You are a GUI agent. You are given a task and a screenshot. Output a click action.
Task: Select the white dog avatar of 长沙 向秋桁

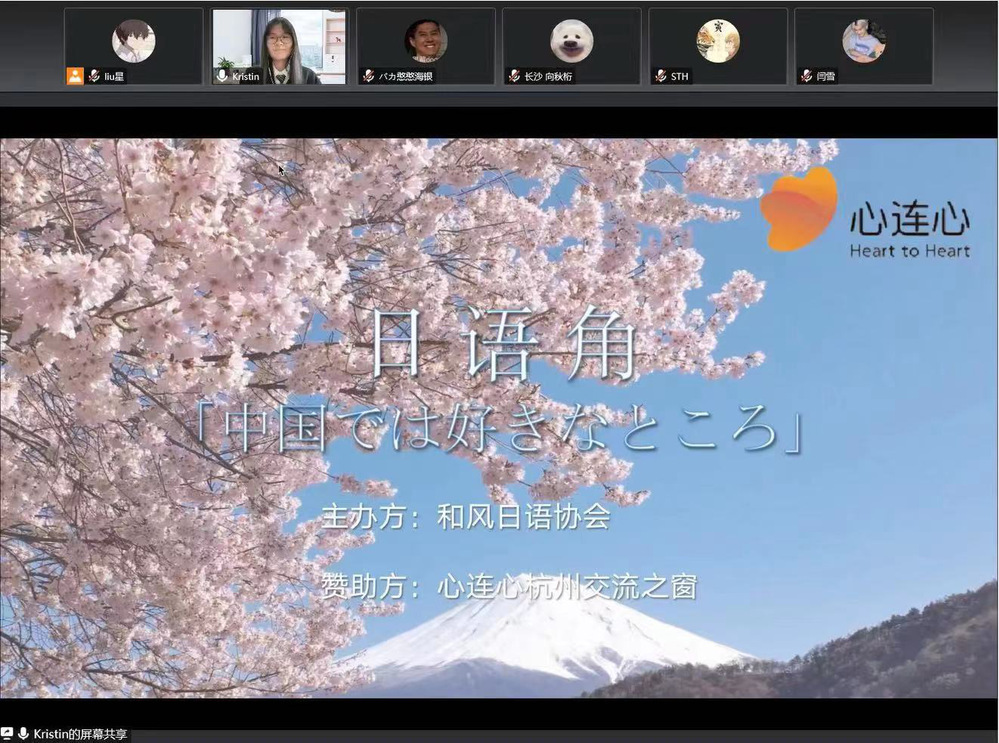571,41
